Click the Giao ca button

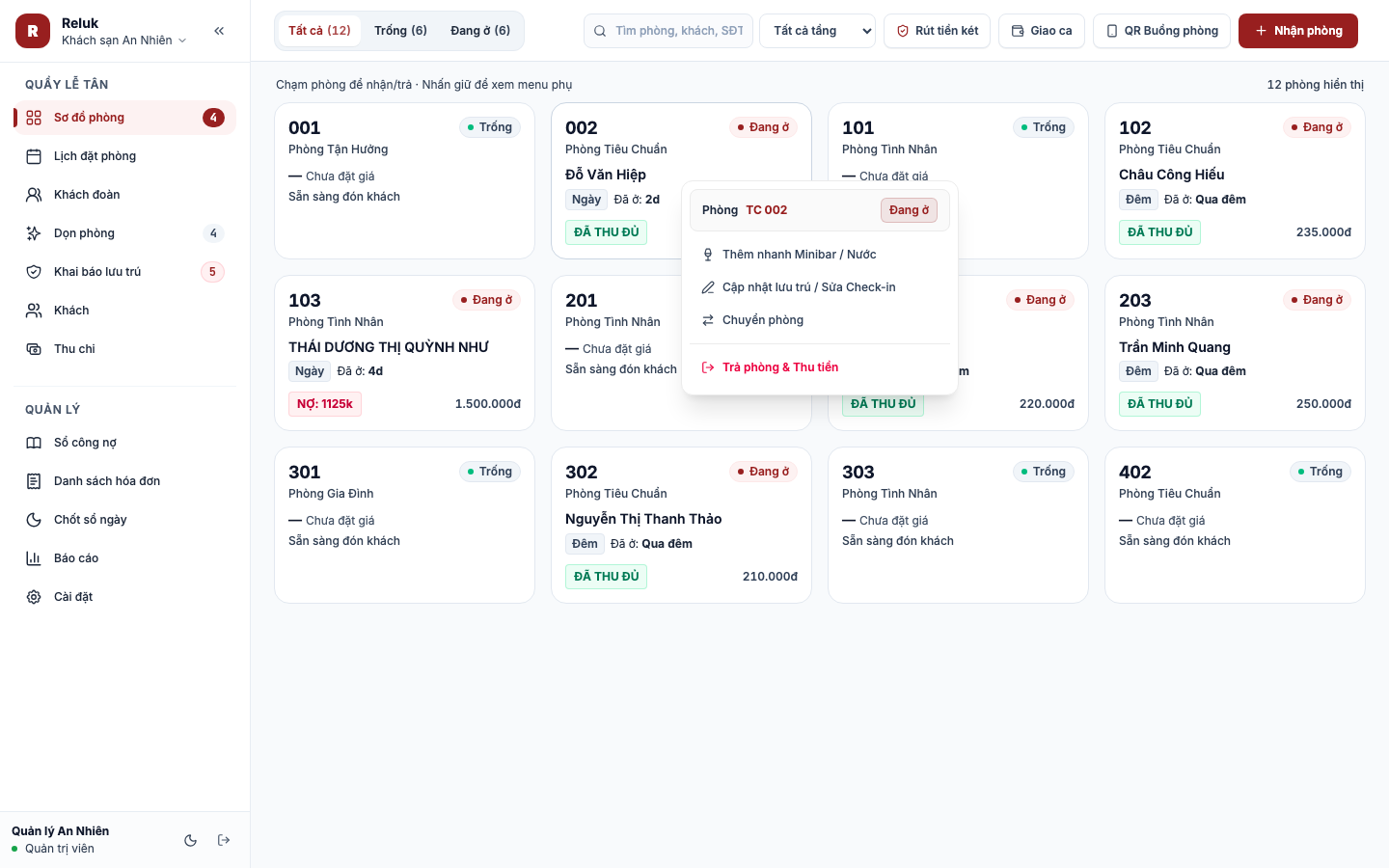click(x=1042, y=31)
